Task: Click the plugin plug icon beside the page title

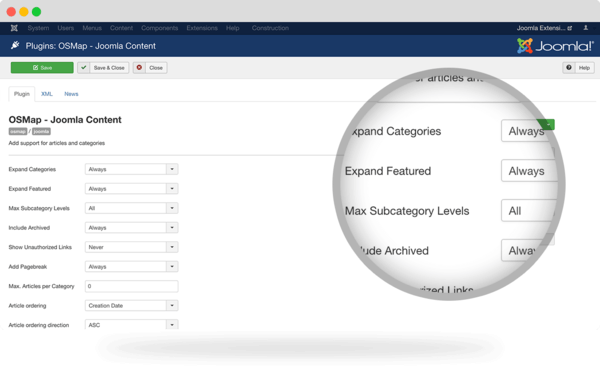Action: pos(15,46)
